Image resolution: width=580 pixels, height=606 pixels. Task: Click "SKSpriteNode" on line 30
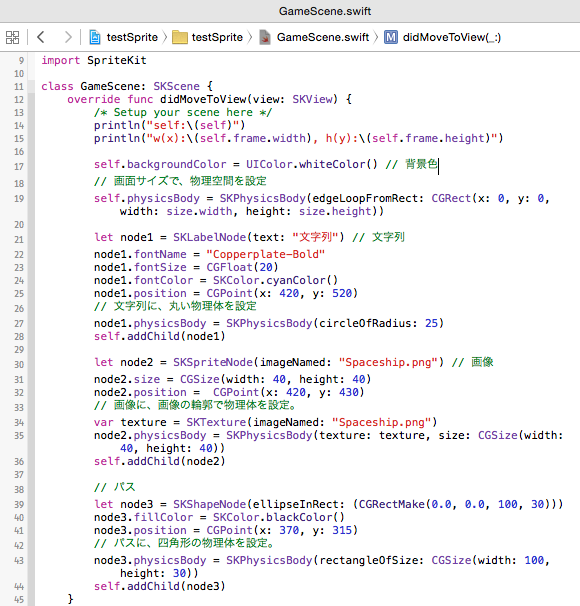coord(213,362)
